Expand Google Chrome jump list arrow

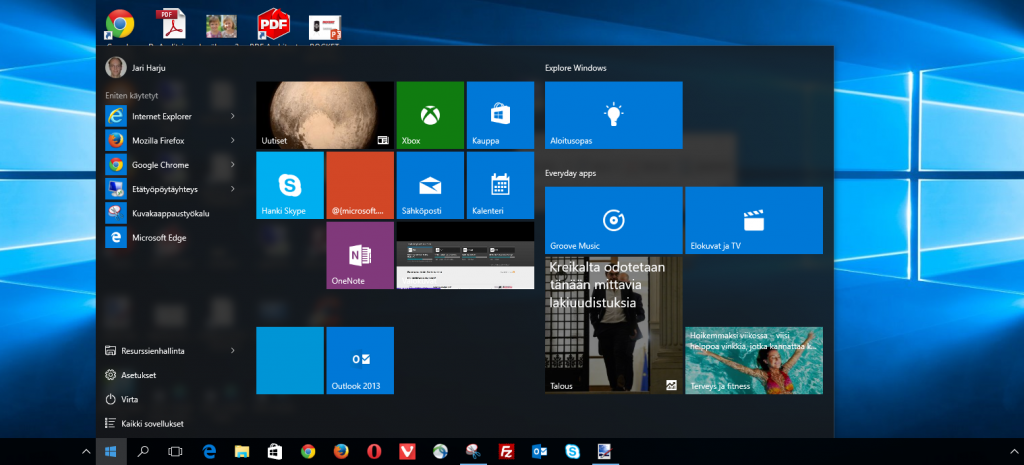232,165
